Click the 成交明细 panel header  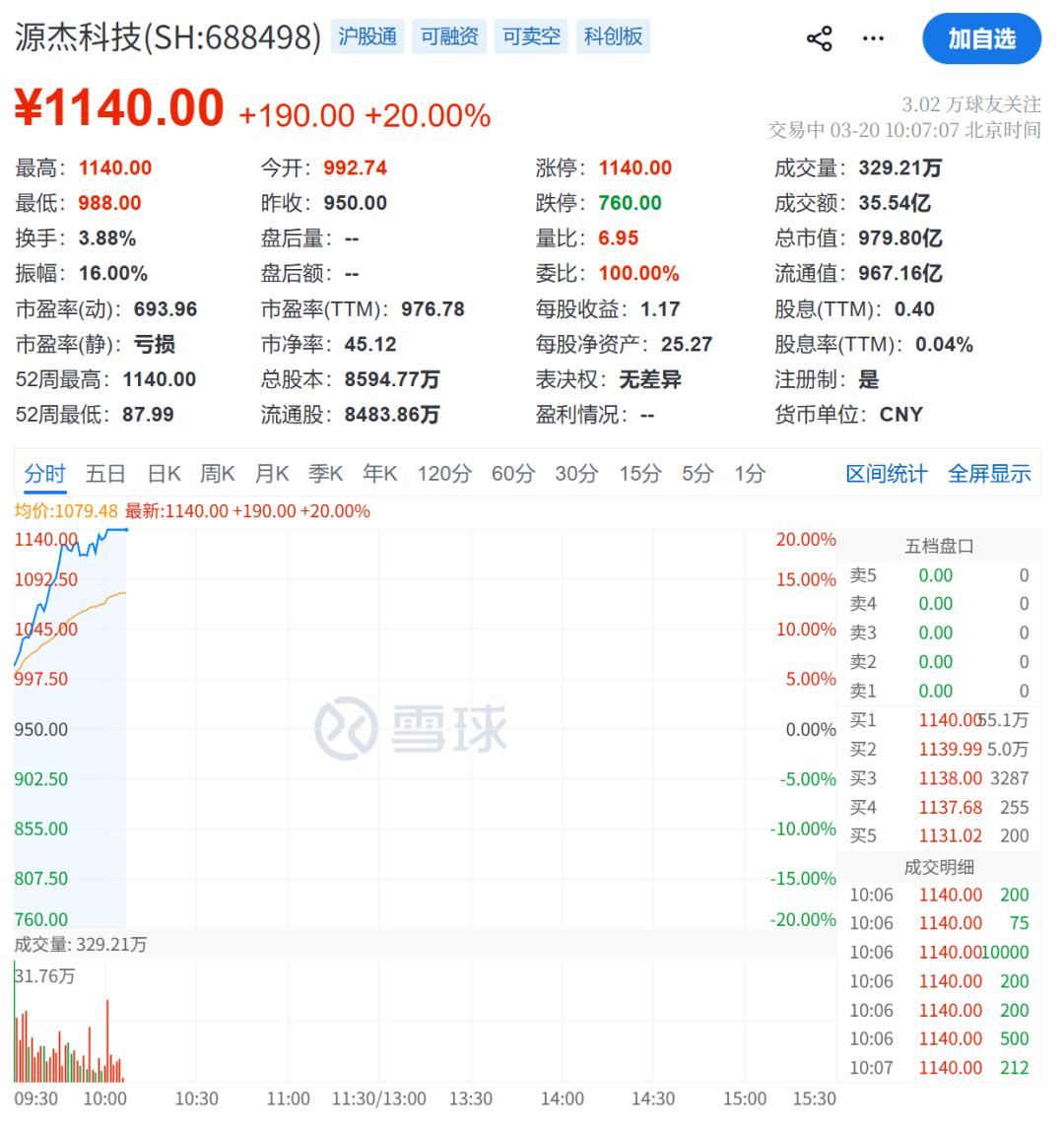click(x=939, y=867)
